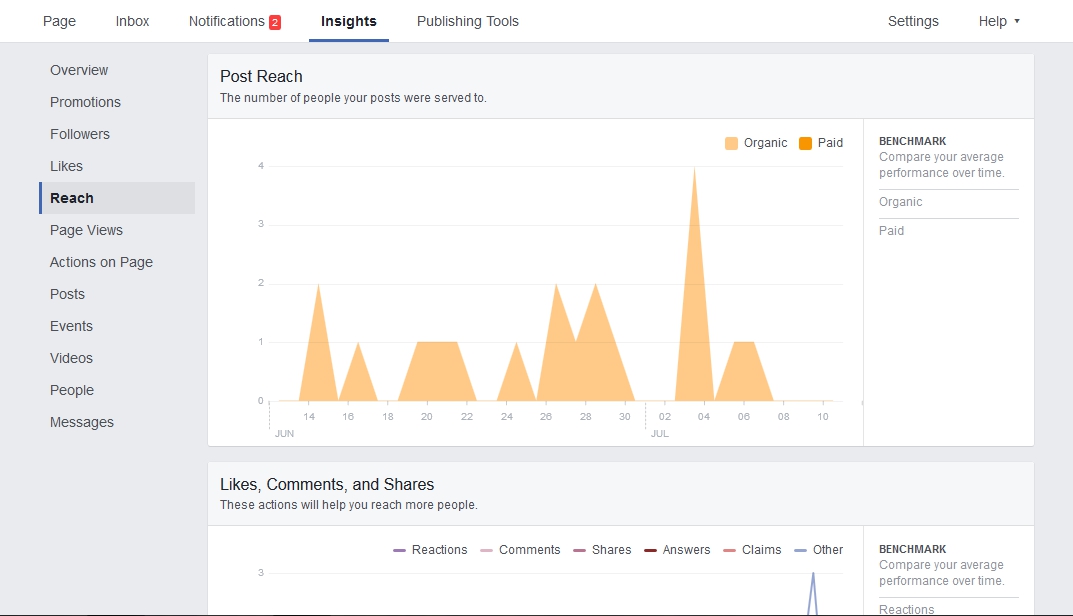This screenshot has width=1073, height=616.
Task: Show Actions on Page insights
Action: coord(101,262)
